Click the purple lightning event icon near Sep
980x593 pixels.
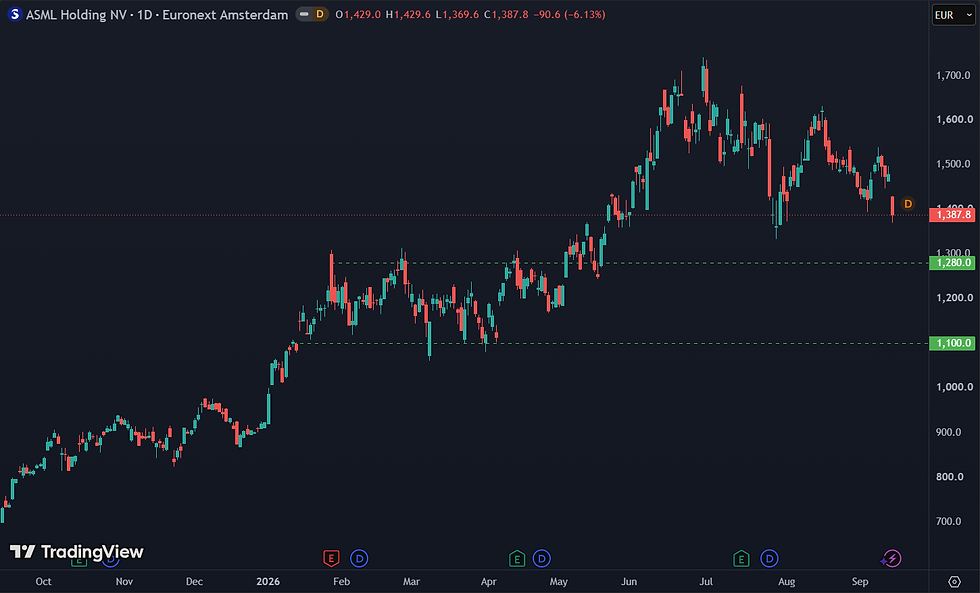click(891, 558)
